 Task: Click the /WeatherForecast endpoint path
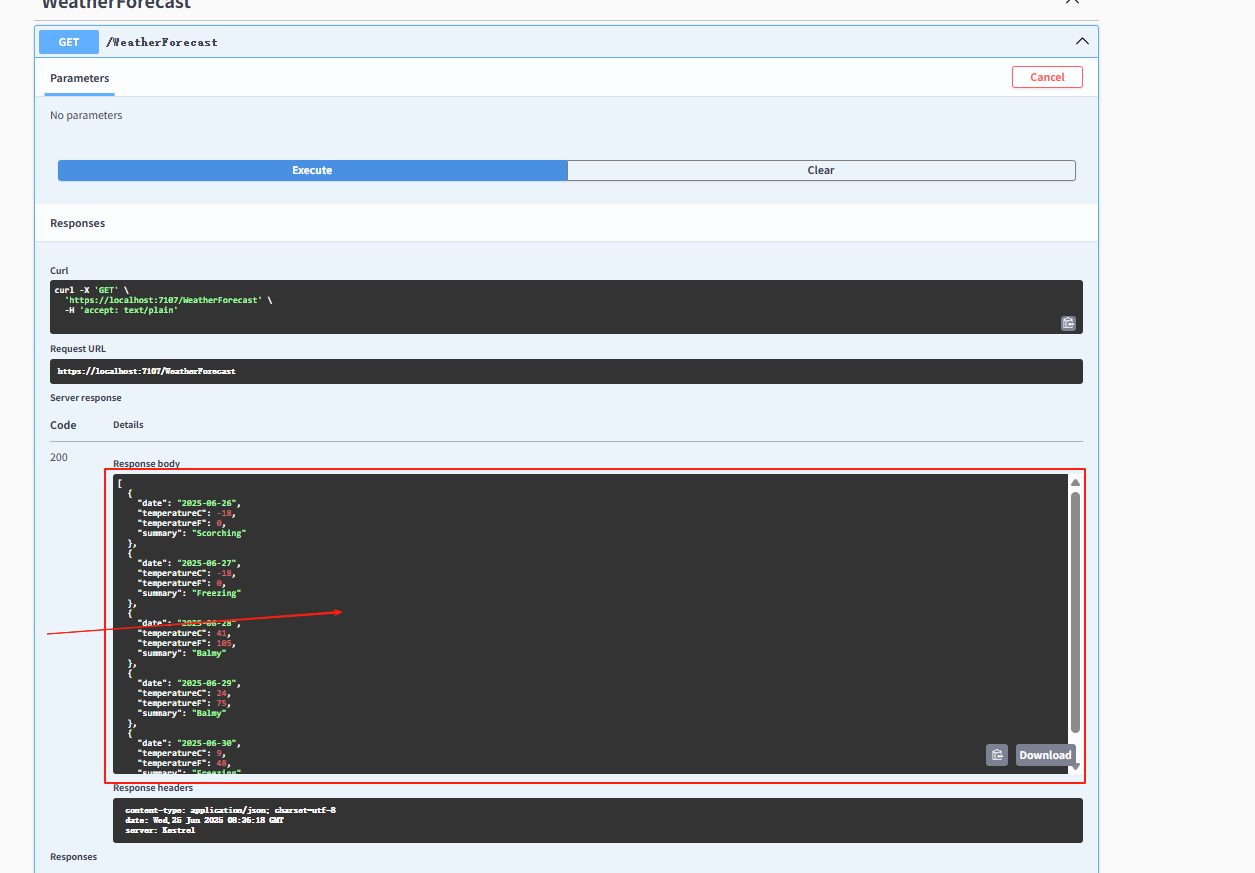pos(162,42)
